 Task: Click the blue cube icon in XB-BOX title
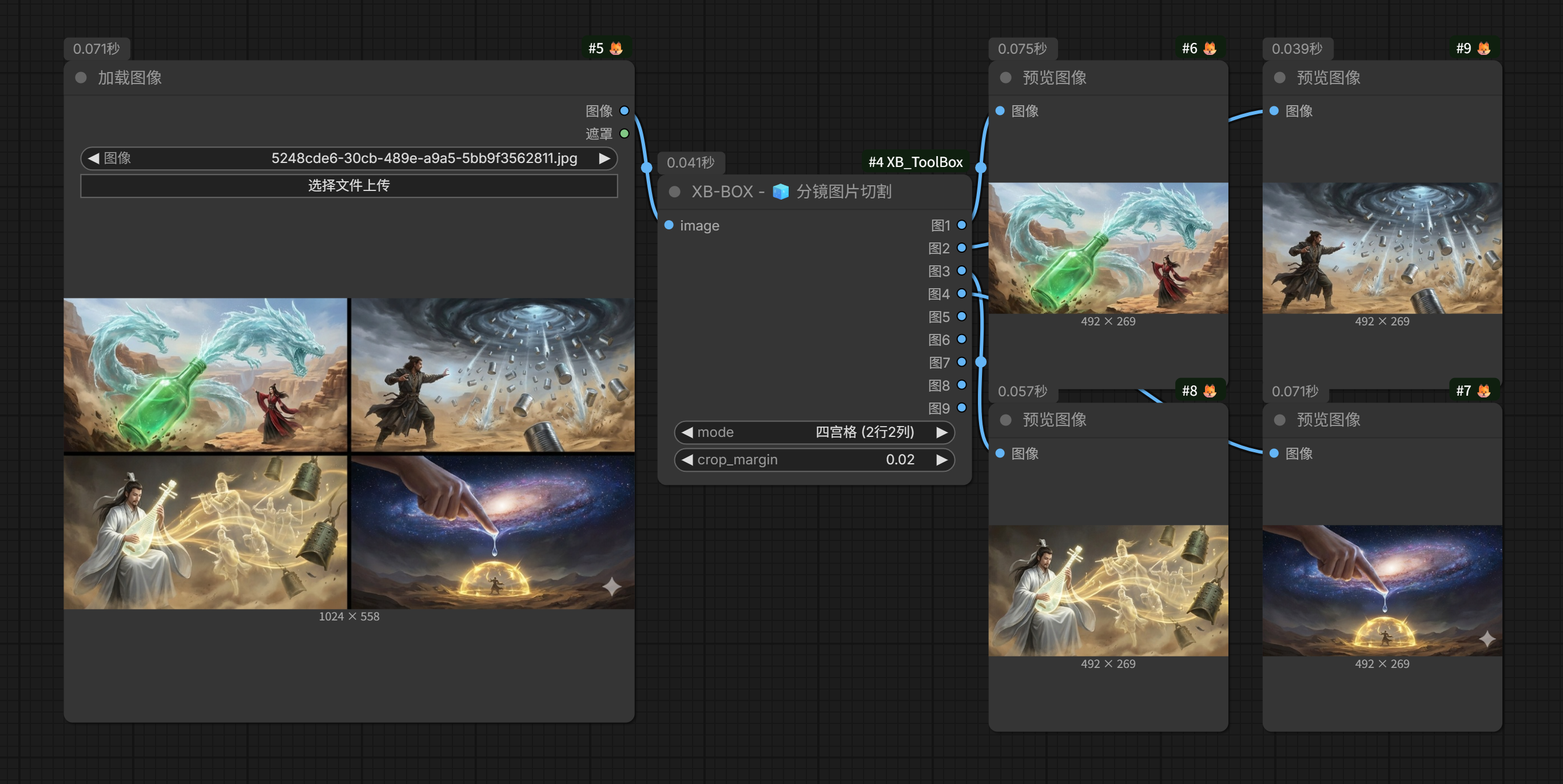tap(780, 192)
